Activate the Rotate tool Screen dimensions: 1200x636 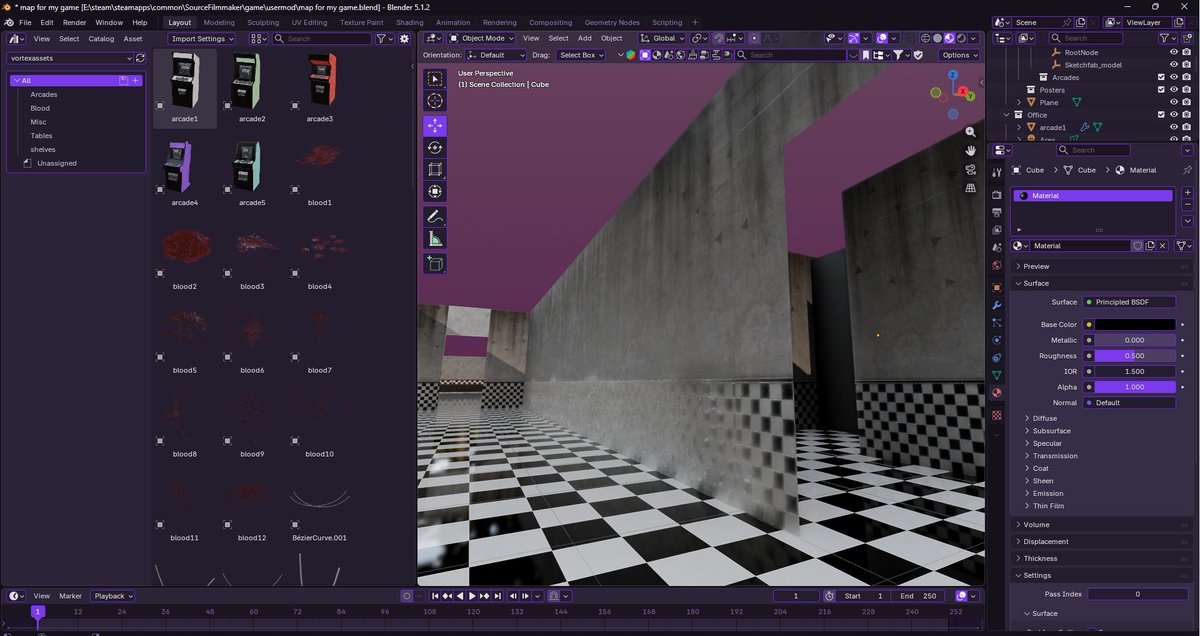[x=435, y=148]
